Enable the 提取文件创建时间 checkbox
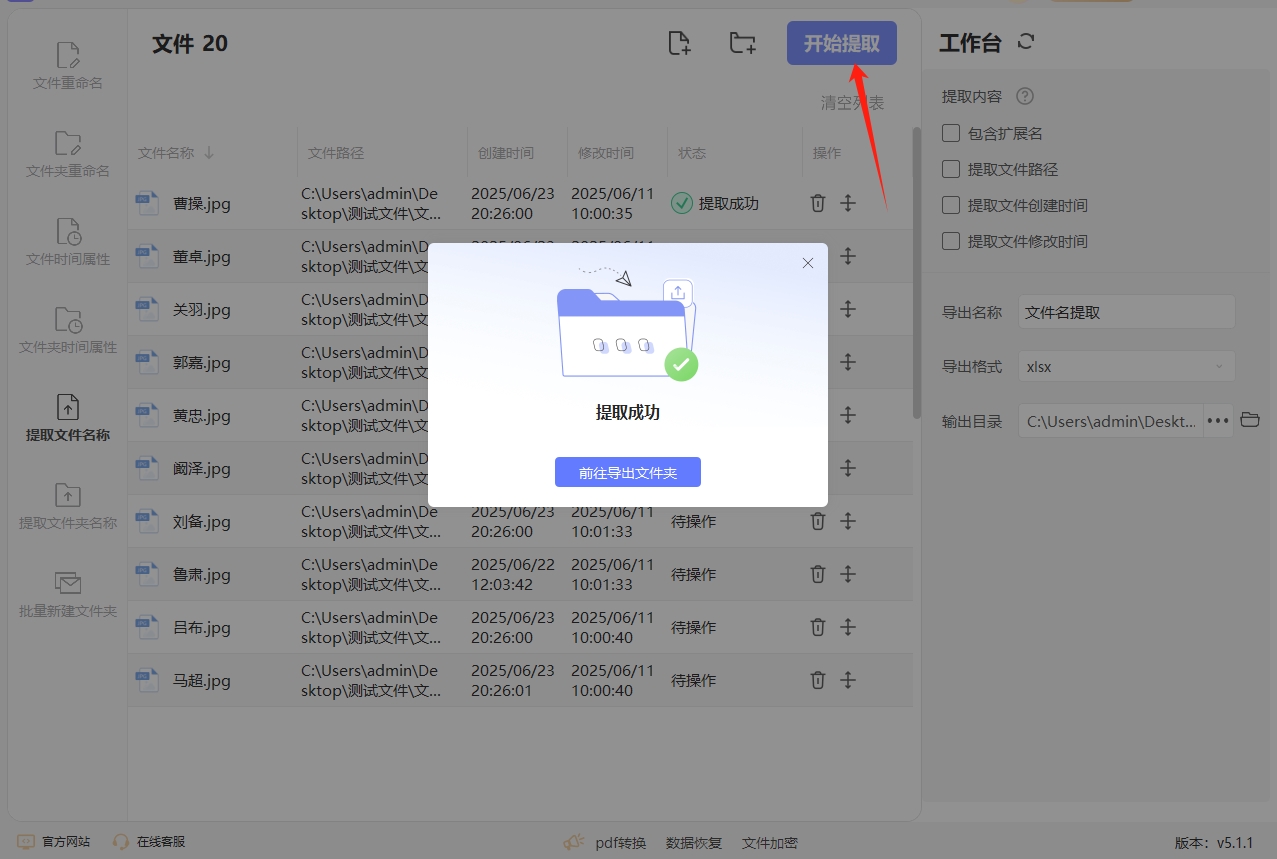Viewport: 1277px width, 859px height. point(951,205)
